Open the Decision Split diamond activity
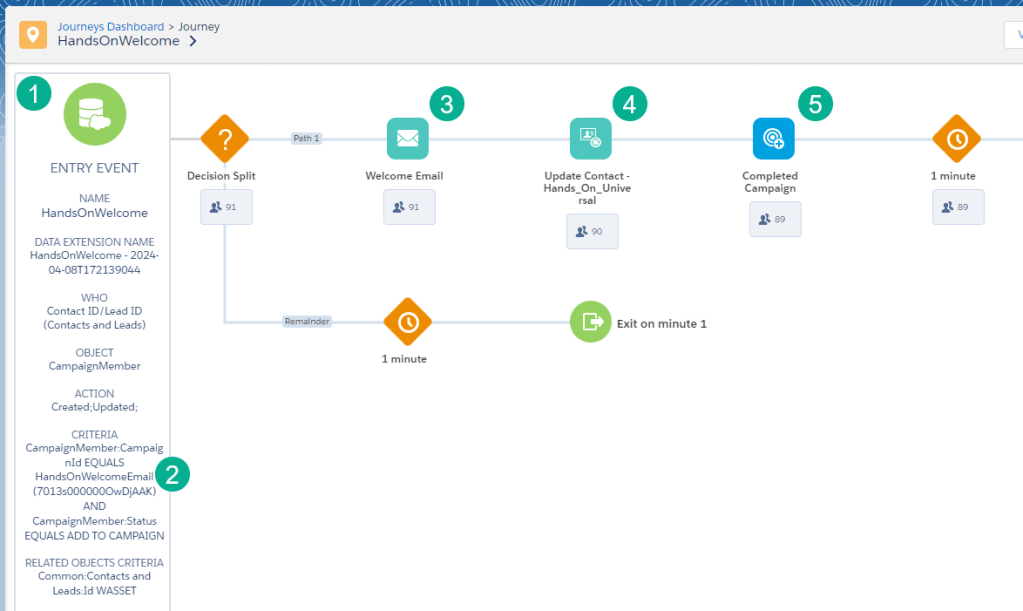Image resolution: width=1023 pixels, height=611 pixels. pos(225,139)
